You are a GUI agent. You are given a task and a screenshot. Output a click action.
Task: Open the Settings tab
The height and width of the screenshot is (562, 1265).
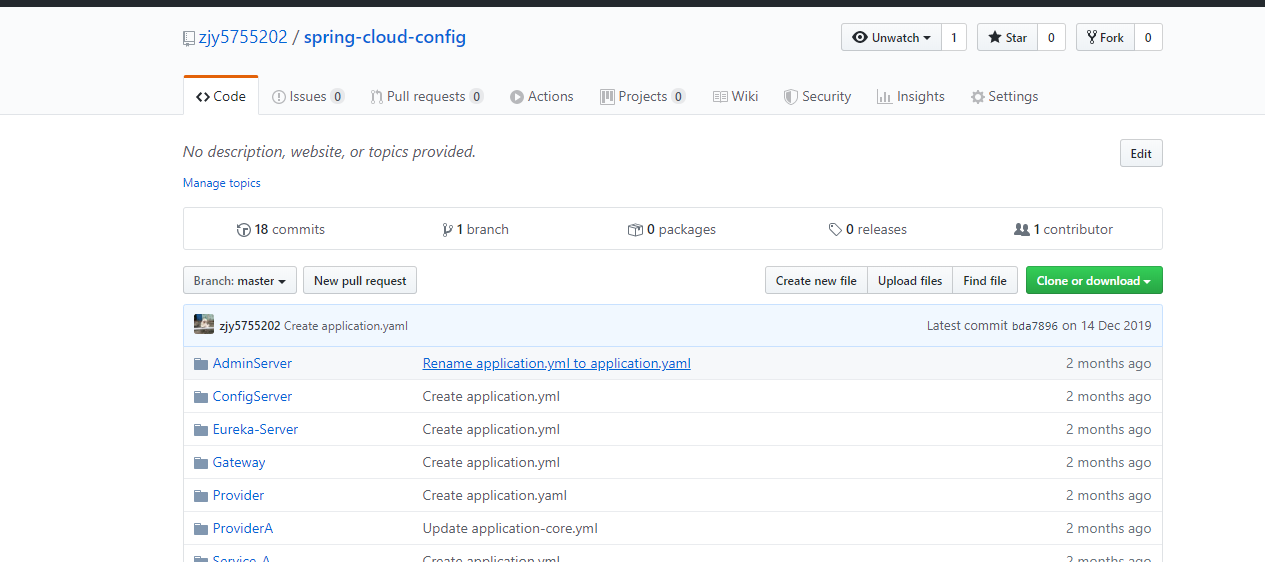[x=1004, y=97]
